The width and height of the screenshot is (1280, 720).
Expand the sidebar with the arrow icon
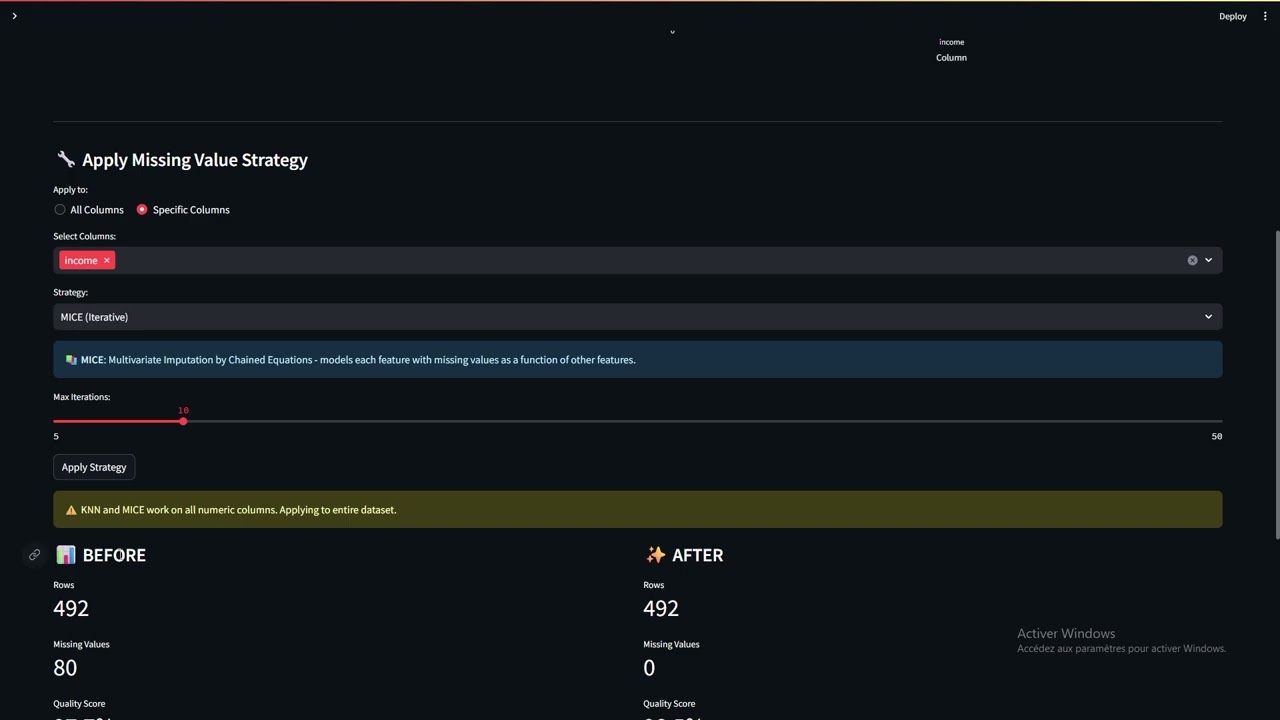pyautogui.click(x=14, y=16)
